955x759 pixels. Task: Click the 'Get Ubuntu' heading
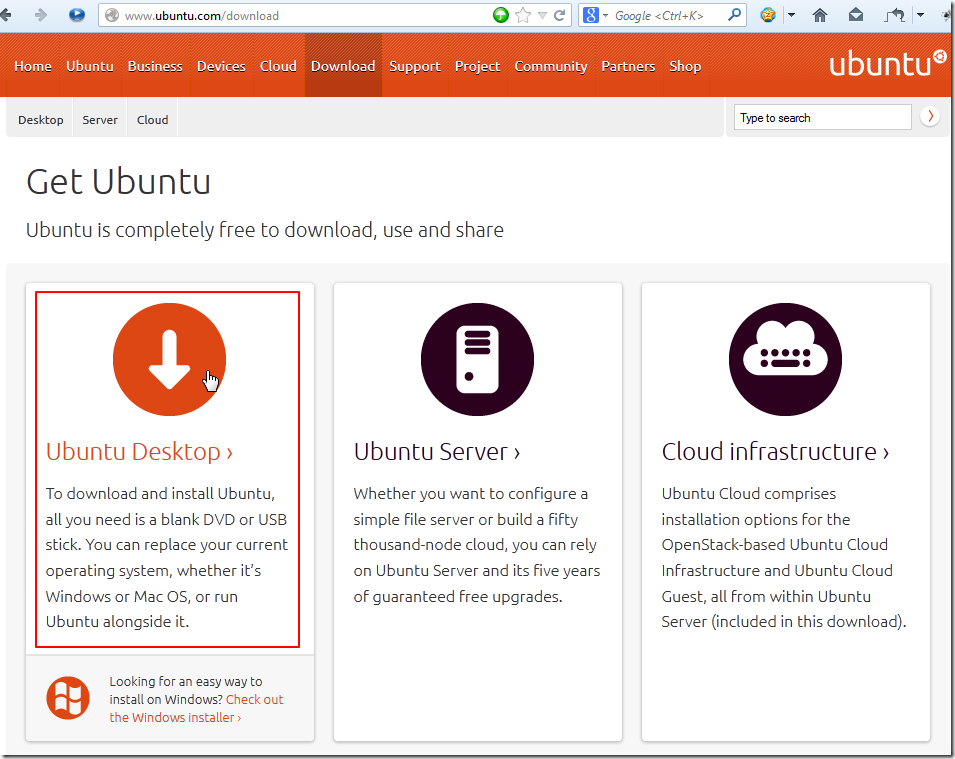click(x=118, y=182)
